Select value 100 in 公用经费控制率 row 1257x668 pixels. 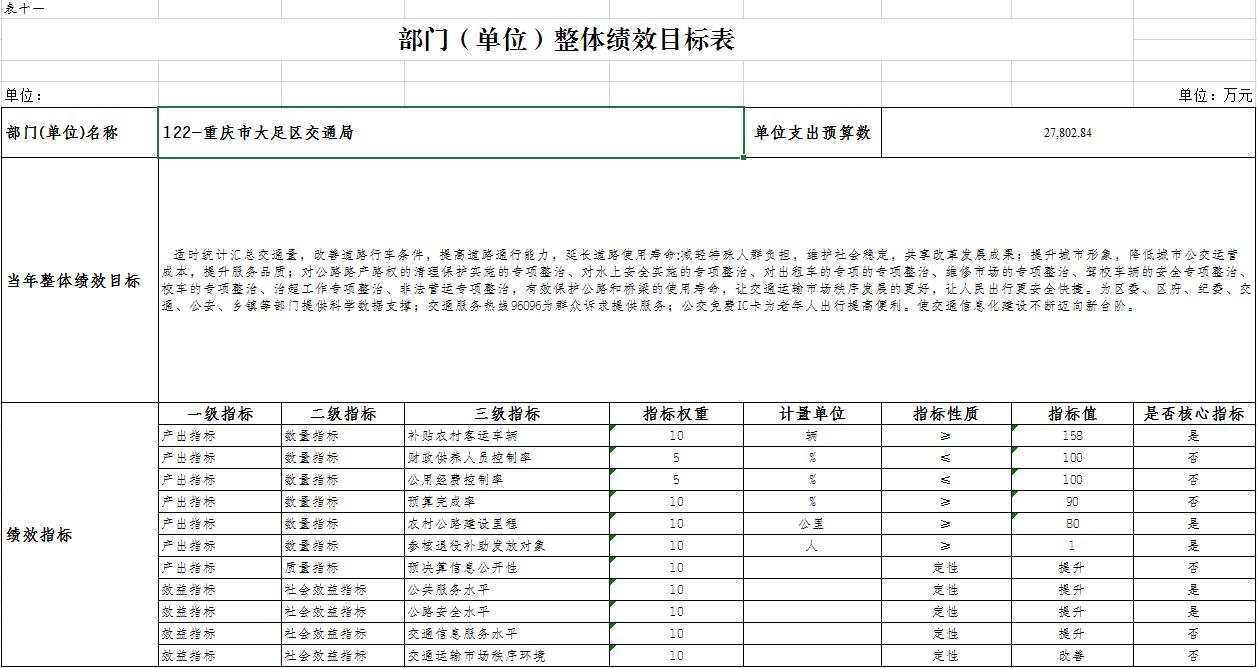point(1072,480)
